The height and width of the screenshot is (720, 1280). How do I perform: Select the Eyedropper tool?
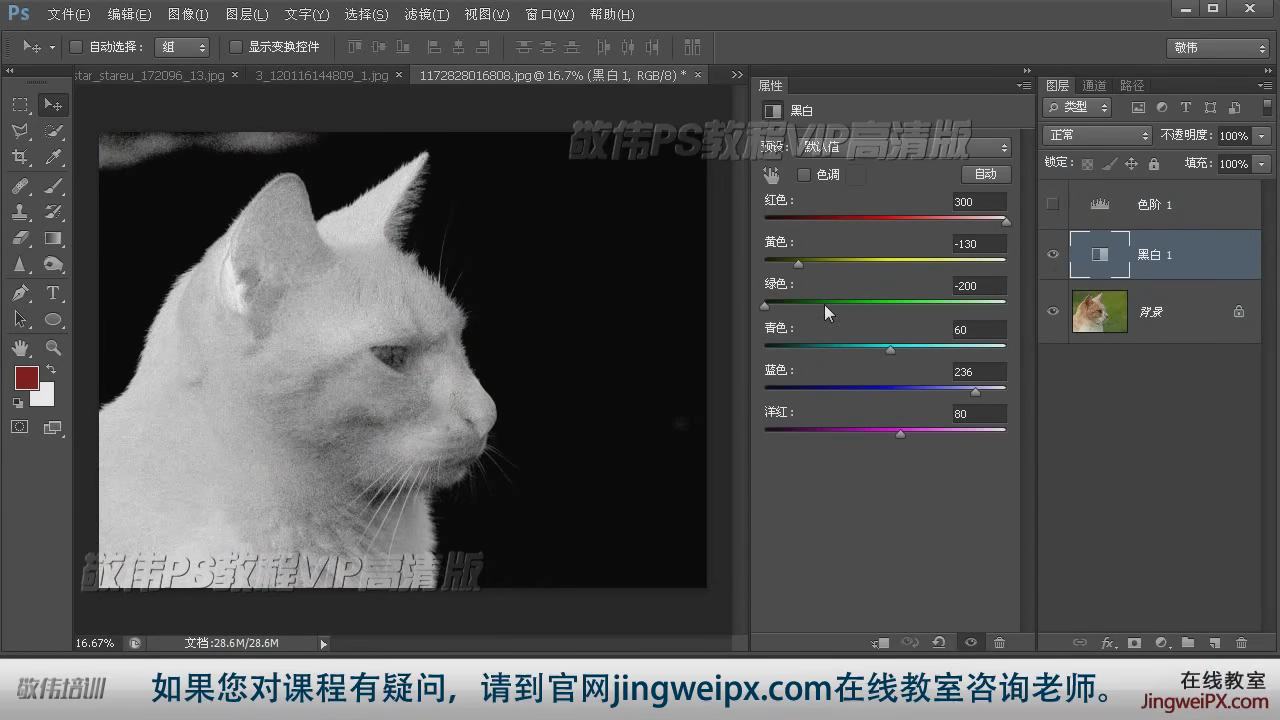coord(54,157)
